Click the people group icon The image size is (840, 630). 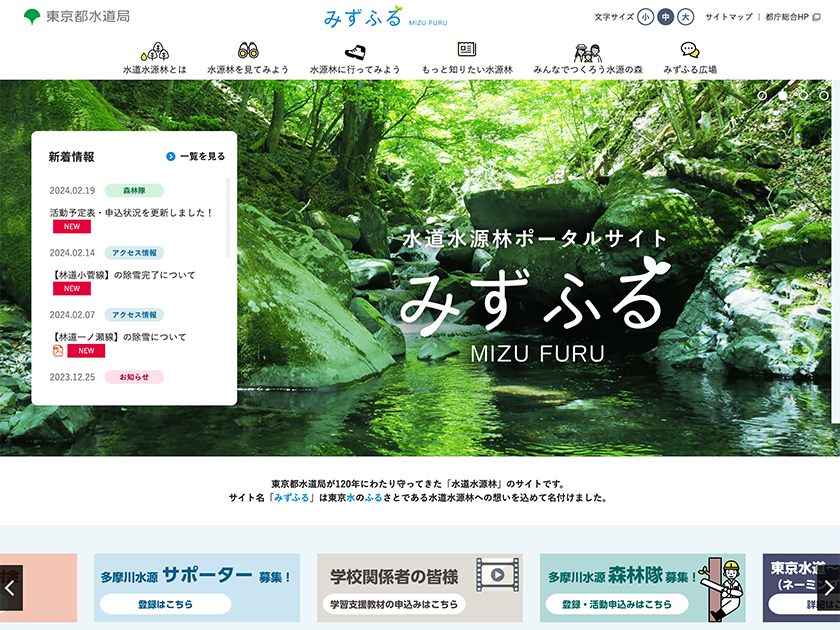(588, 52)
